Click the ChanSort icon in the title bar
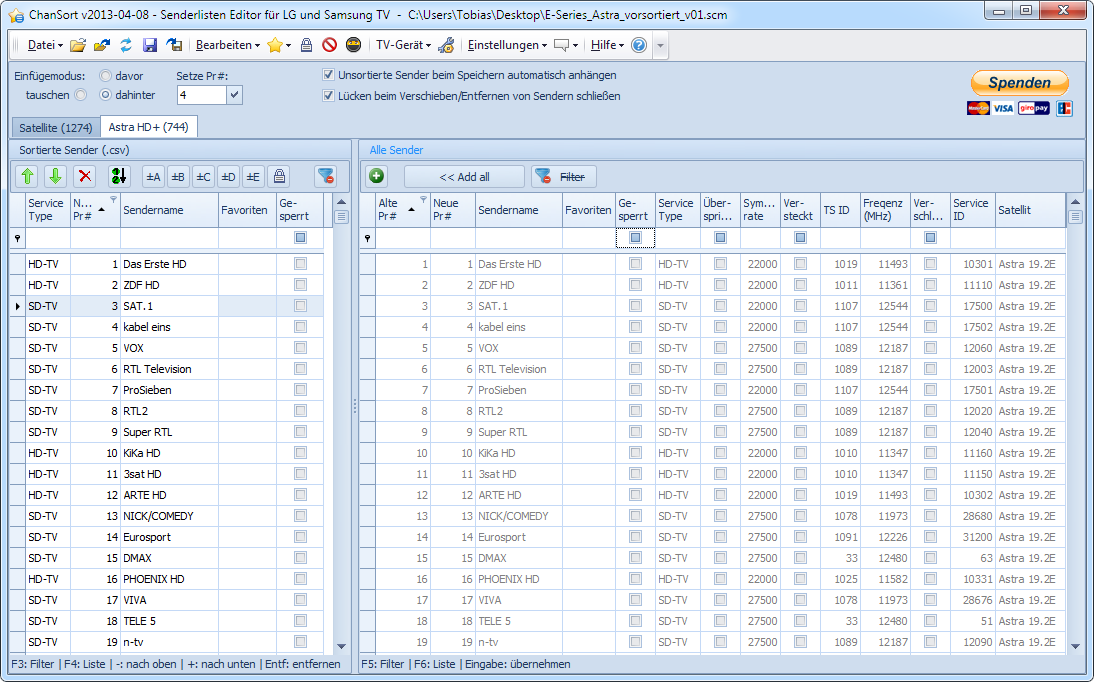Viewport: 1094px width, 682px height. point(15,15)
